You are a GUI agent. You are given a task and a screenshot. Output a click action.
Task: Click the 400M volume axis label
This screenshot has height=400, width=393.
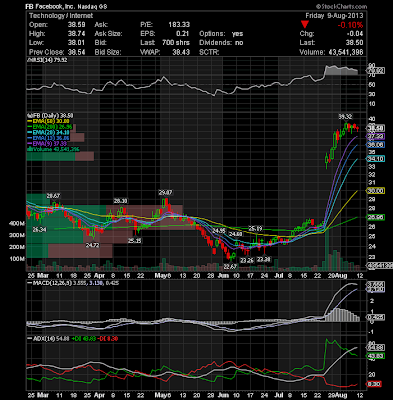pos(18,223)
